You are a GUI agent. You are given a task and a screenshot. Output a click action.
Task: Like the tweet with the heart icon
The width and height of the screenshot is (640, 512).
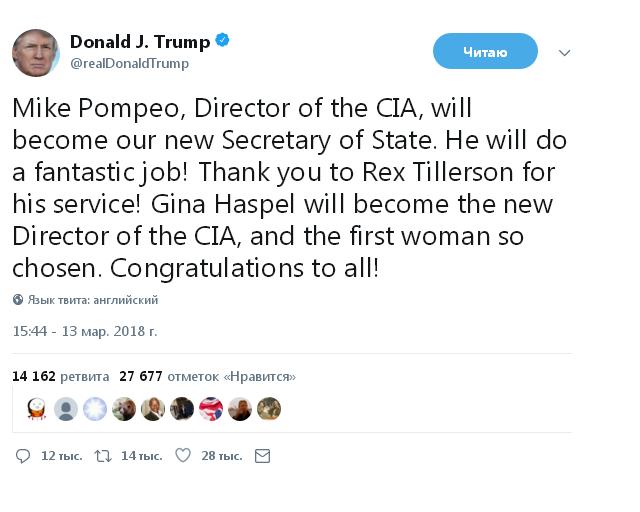click(183, 456)
